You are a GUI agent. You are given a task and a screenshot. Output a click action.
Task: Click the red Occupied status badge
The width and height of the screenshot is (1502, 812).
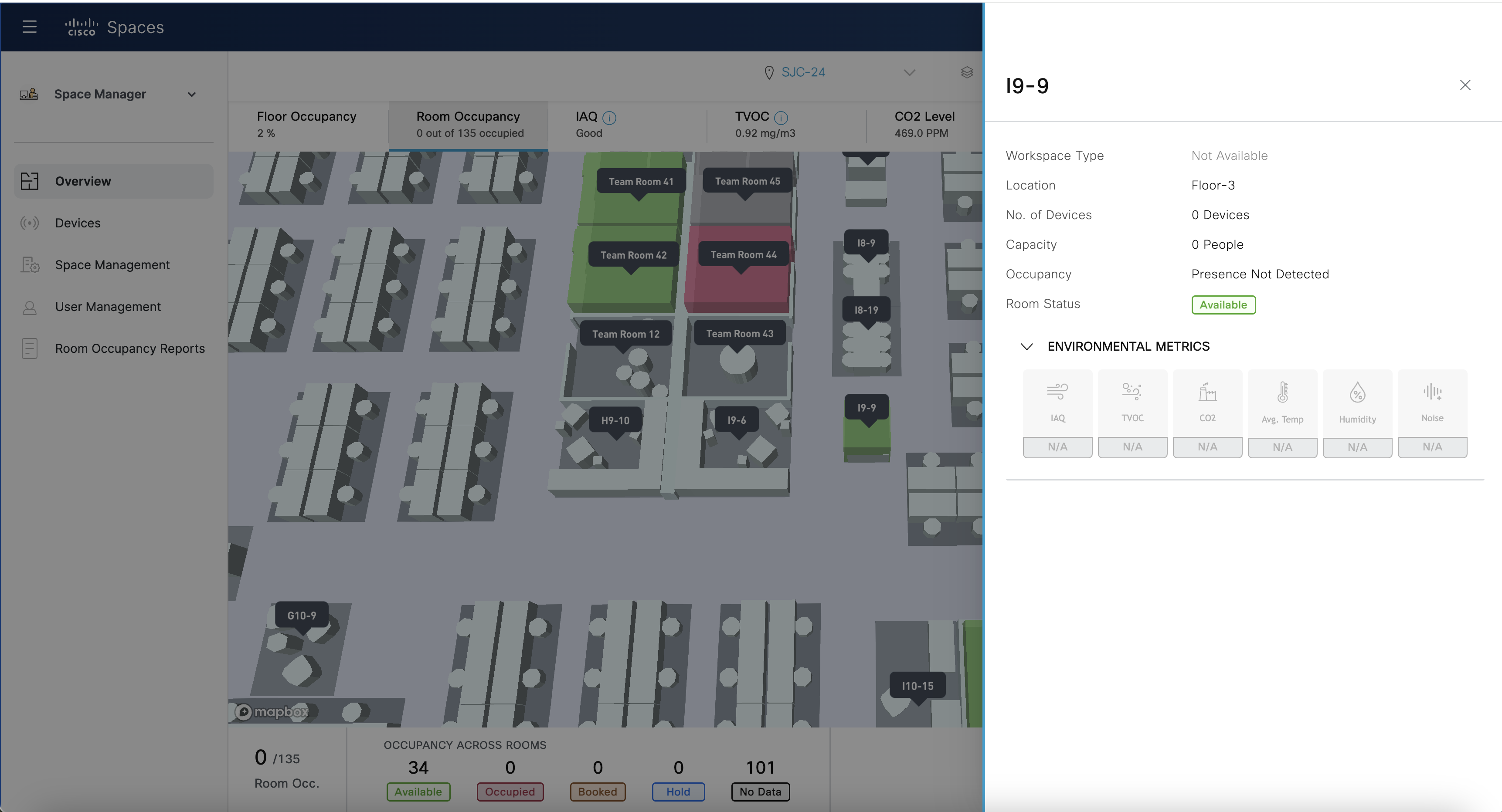[x=510, y=792]
